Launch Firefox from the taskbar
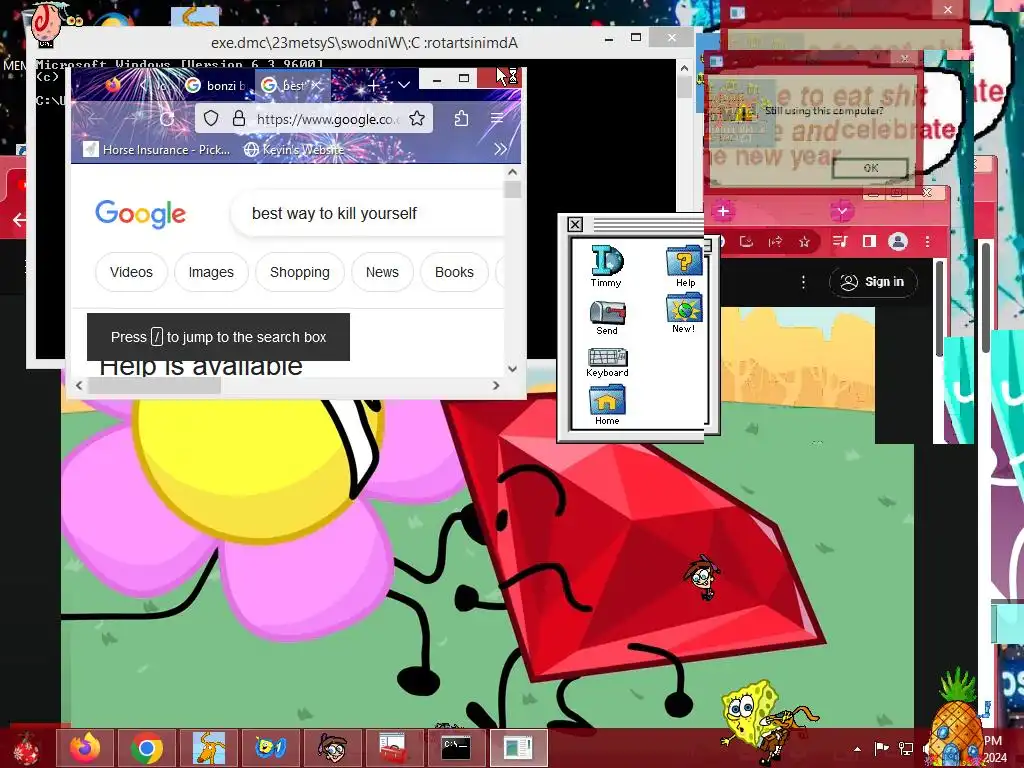 (85, 748)
